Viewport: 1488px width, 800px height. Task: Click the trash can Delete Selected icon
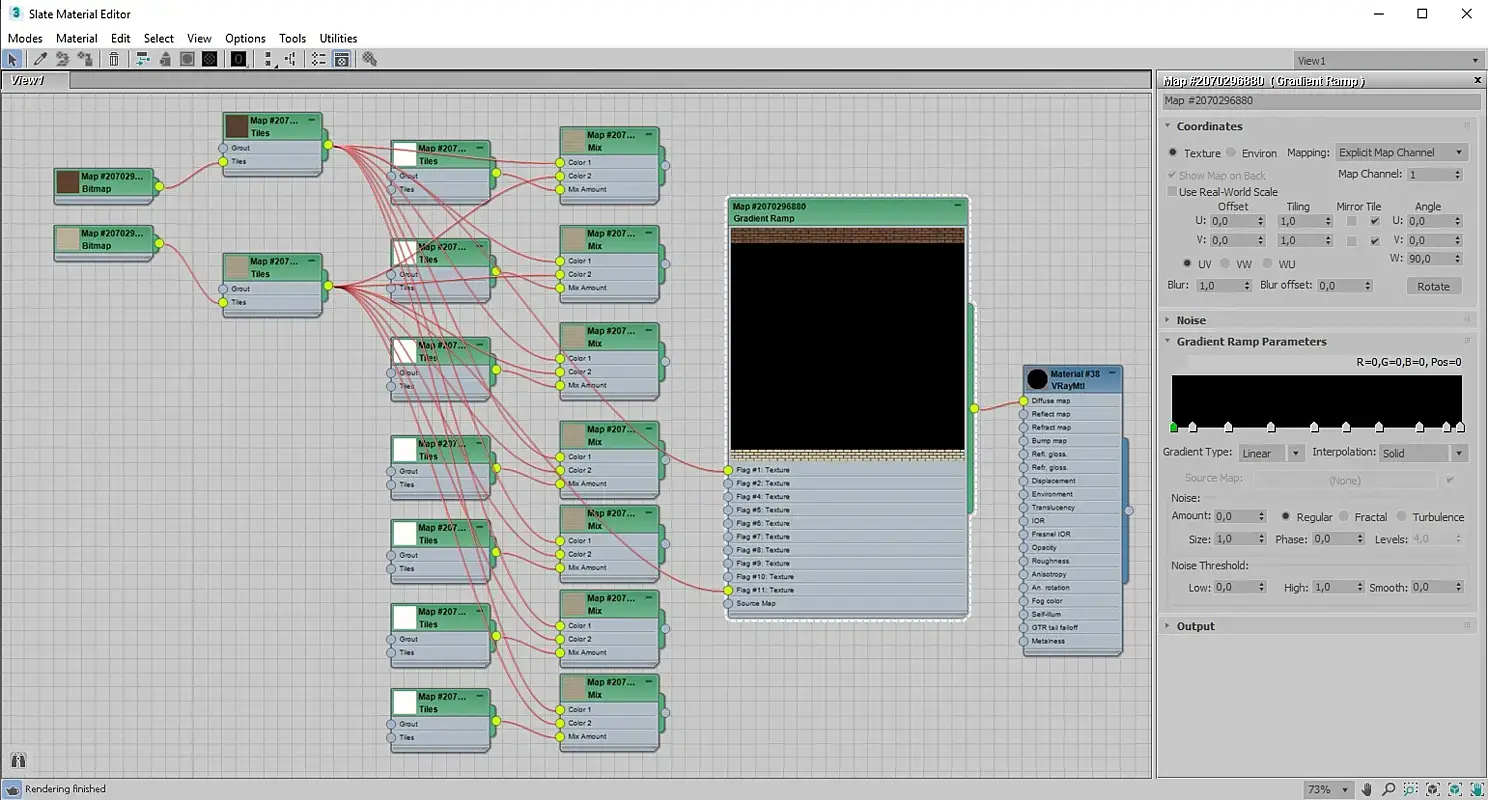[x=114, y=59]
